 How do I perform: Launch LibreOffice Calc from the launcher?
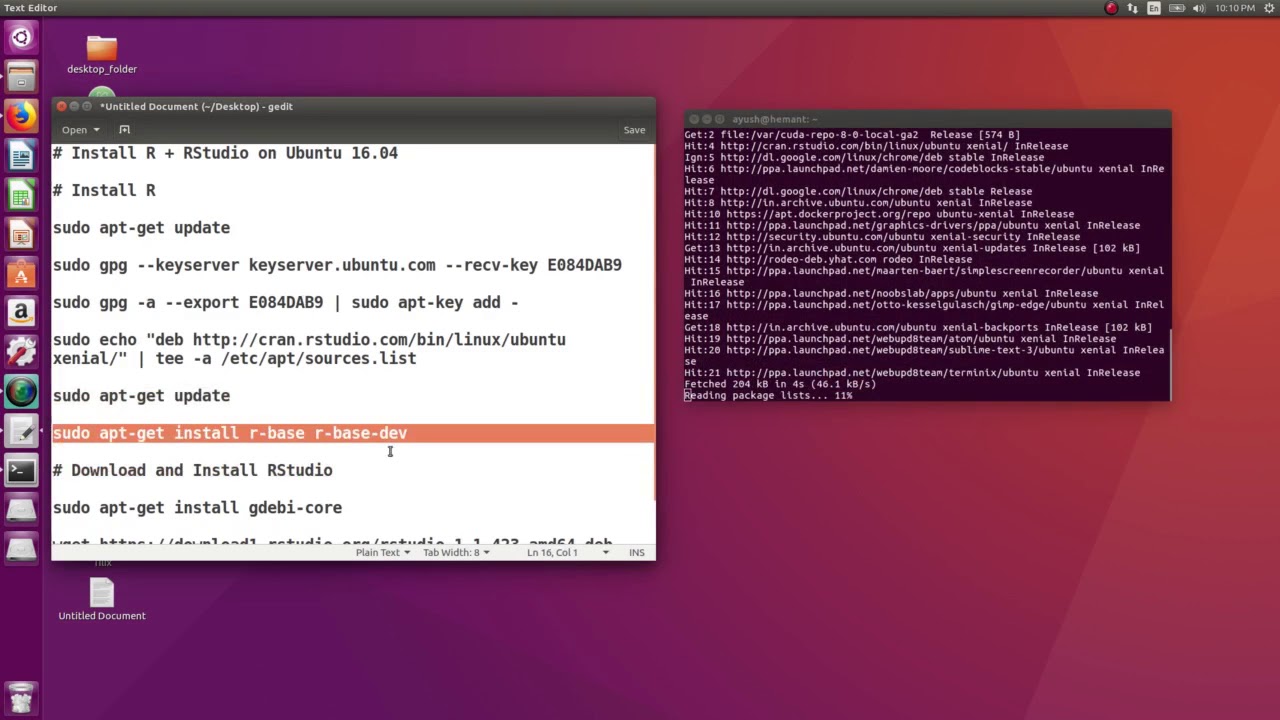pos(21,195)
